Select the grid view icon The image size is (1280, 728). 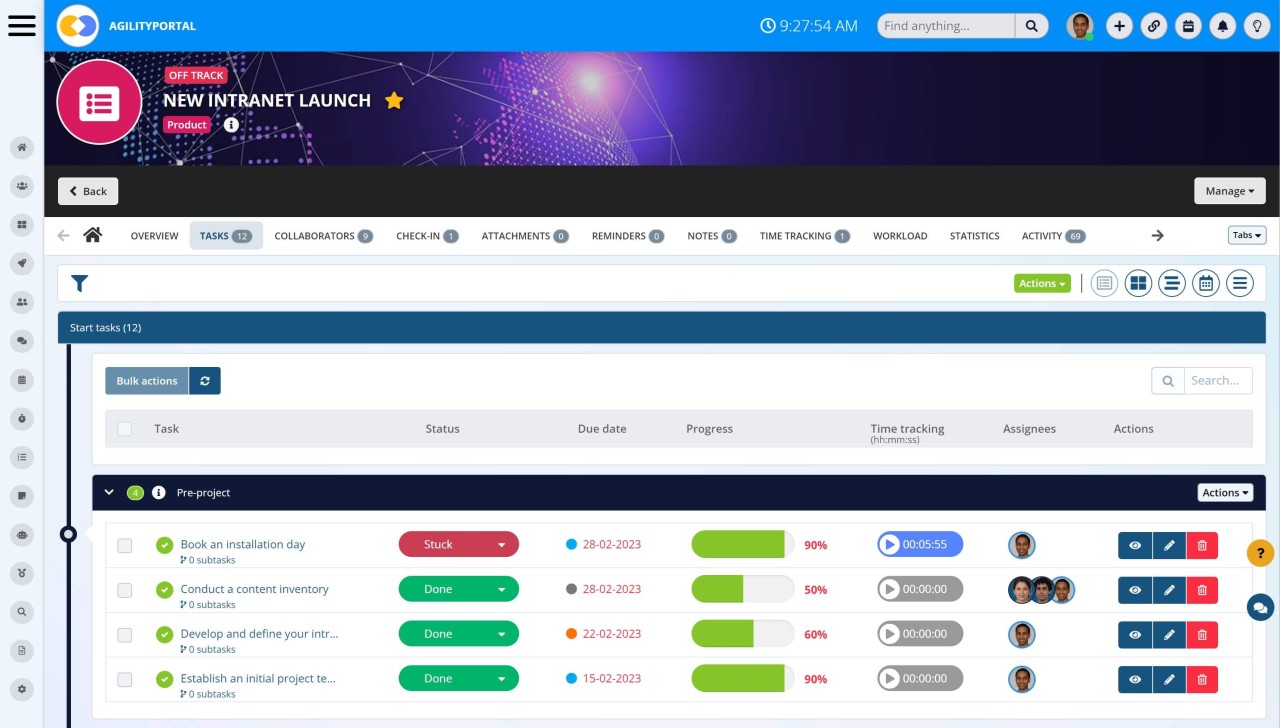1138,283
